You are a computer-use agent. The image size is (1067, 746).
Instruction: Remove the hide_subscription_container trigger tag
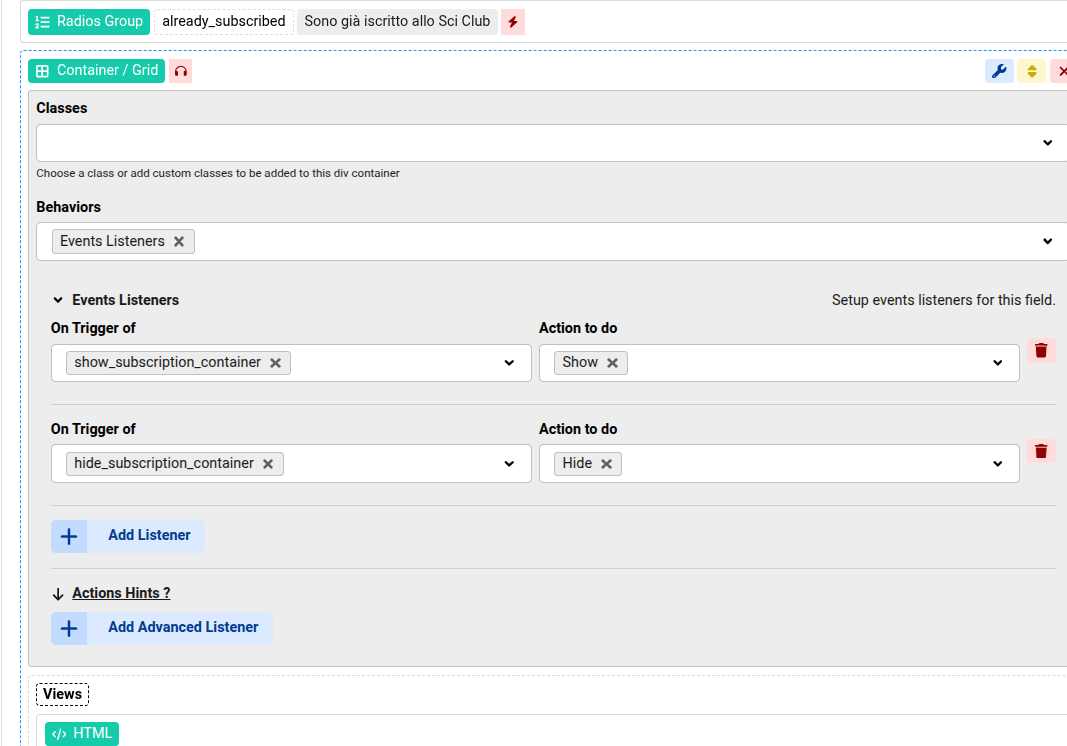[268, 464]
